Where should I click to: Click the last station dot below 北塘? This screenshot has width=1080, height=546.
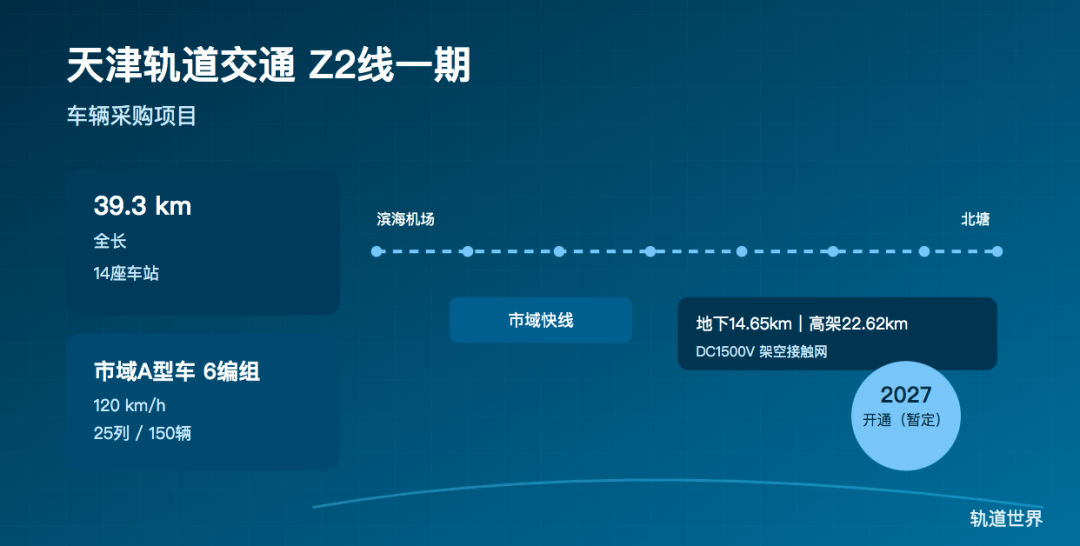coord(997,251)
